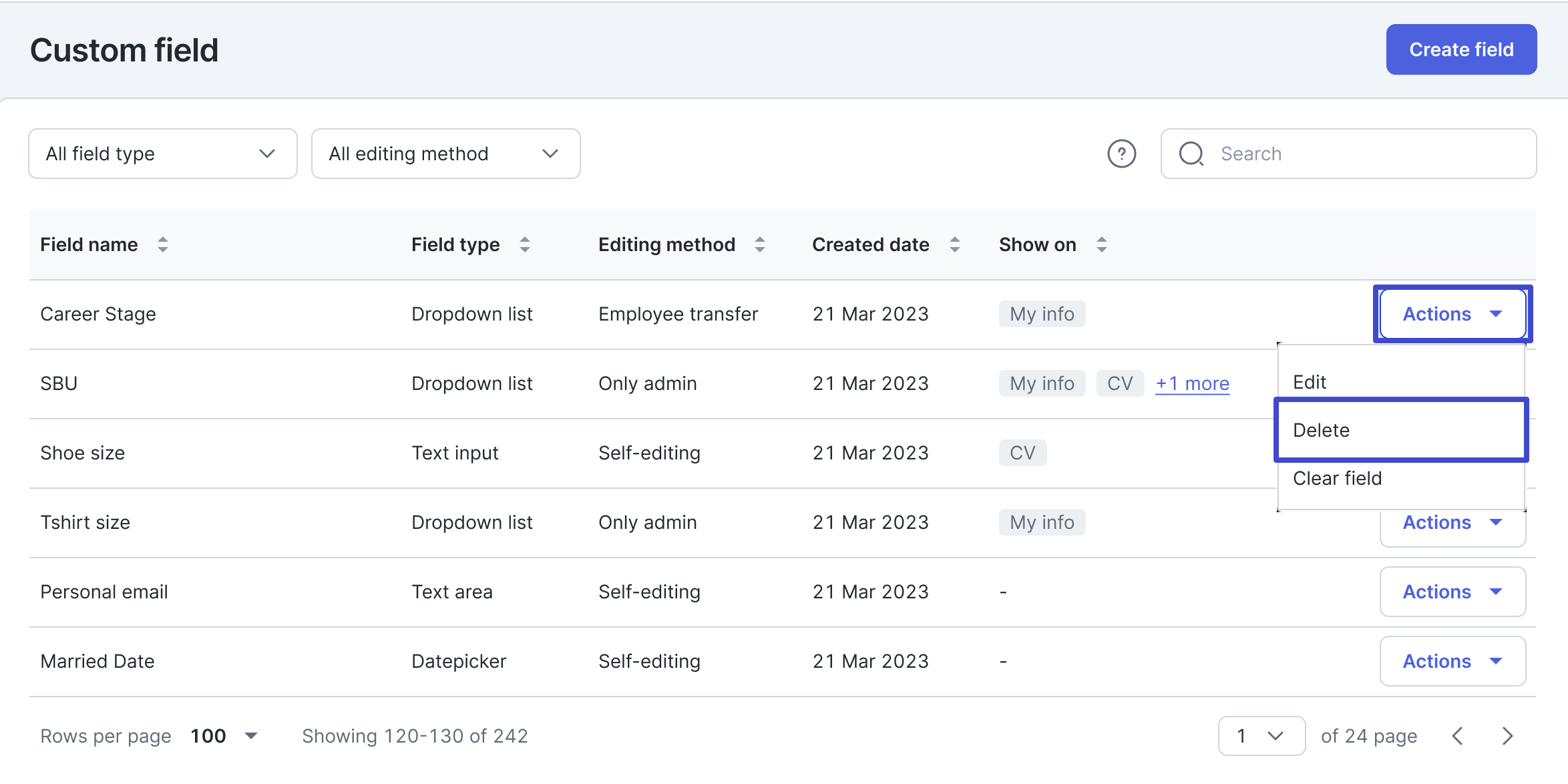Sort by Field name column
The image size is (1568, 784).
[x=162, y=244]
